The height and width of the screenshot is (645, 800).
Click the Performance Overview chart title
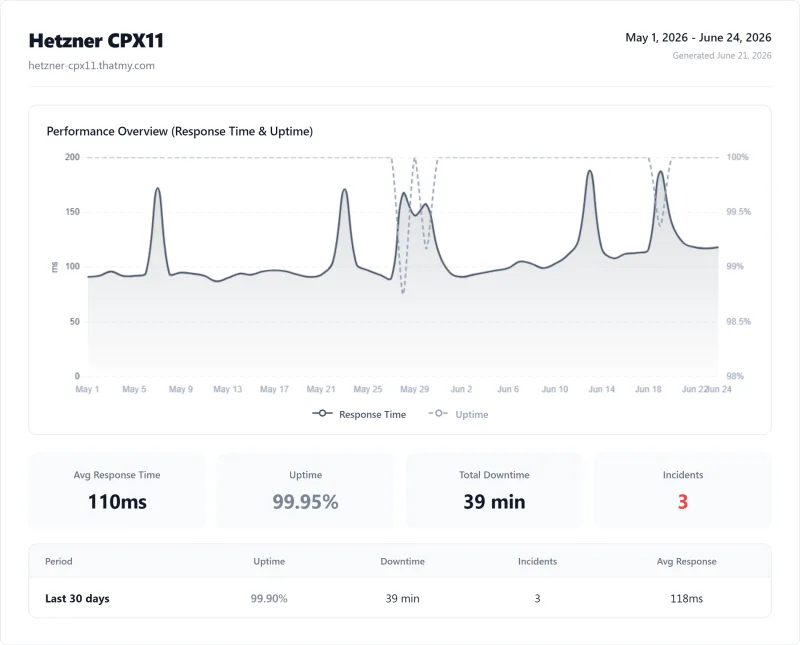[x=180, y=131]
